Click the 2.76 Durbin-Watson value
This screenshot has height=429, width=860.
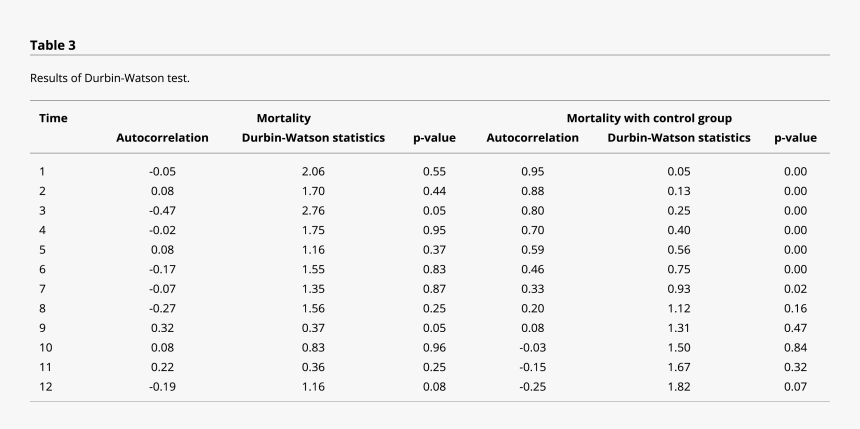[313, 210]
